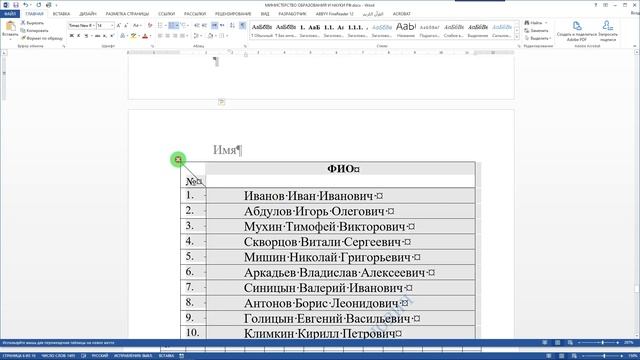This screenshot has width=640, height=360.
Task: Click the Borders icon in the Paragraph group
Action: (x=222, y=36)
